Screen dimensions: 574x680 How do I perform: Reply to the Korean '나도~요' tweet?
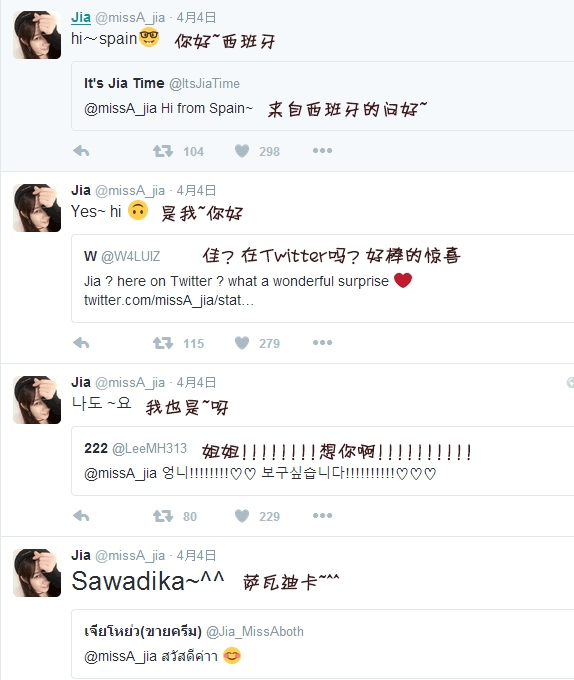pyautogui.click(x=81, y=516)
